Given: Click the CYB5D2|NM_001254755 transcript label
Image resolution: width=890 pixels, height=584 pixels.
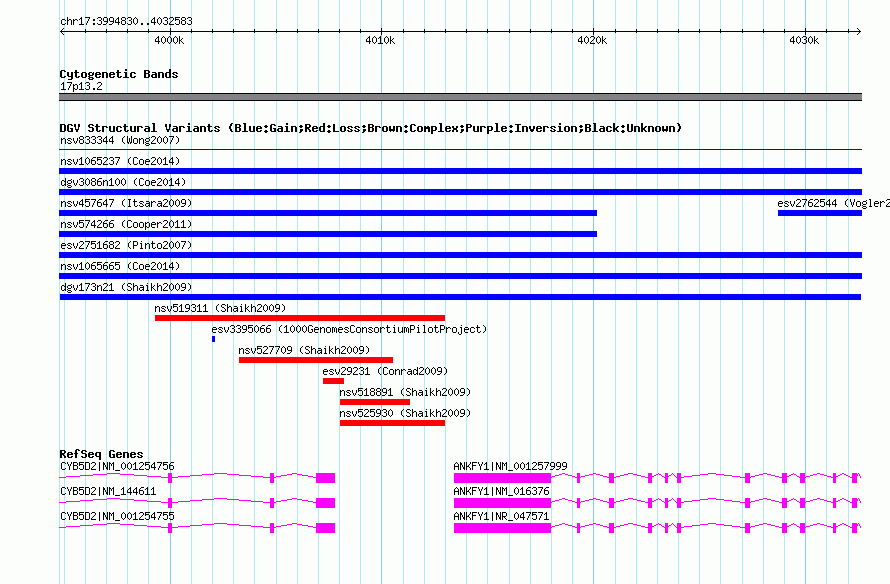Looking at the screenshot, I should click(117, 516).
